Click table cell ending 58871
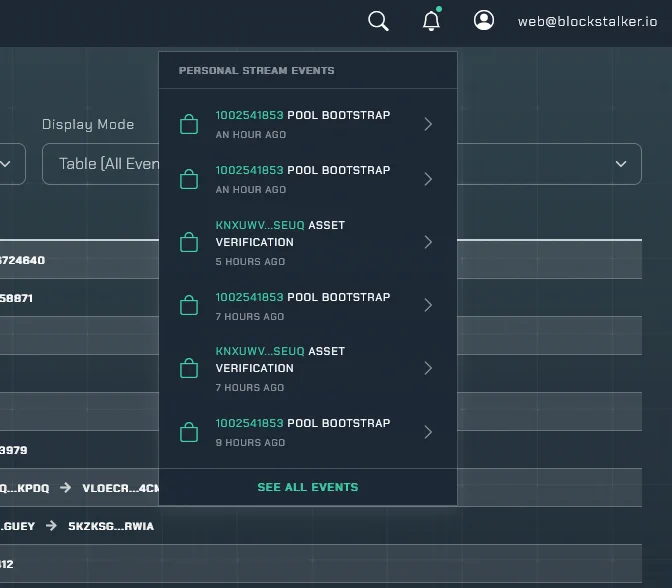This screenshot has width=672, height=588. tap(16, 298)
